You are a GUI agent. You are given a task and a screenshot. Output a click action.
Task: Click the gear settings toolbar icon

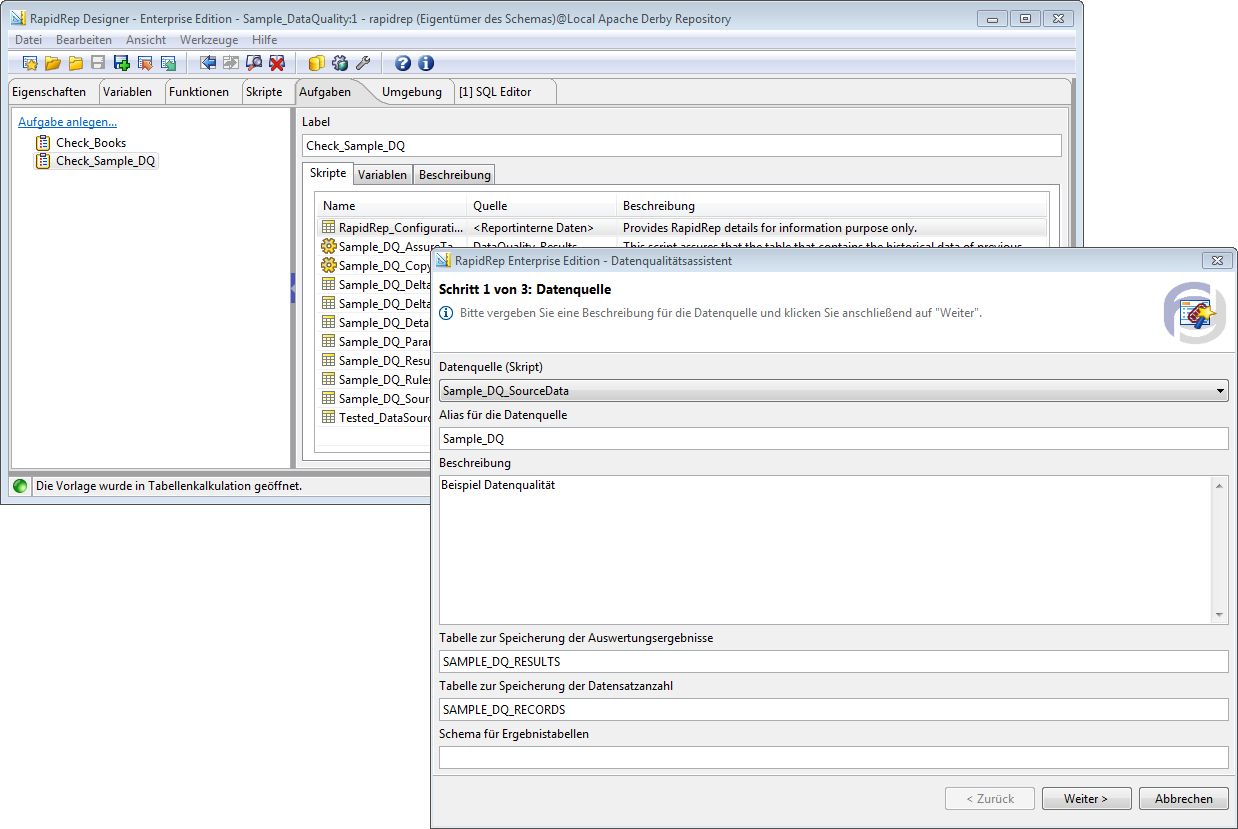pos(340,63)
